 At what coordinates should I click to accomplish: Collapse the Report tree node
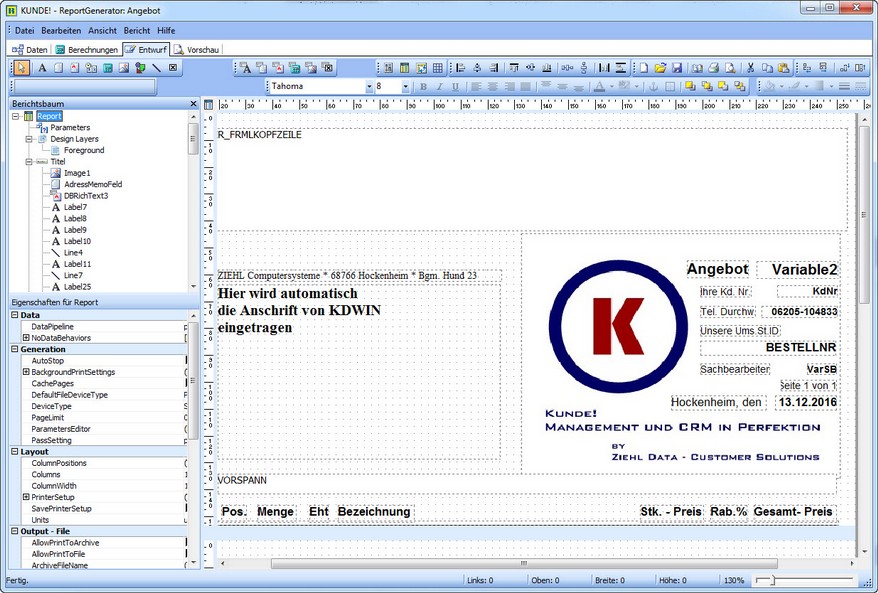pyautogui.click(x=16, y=116)
